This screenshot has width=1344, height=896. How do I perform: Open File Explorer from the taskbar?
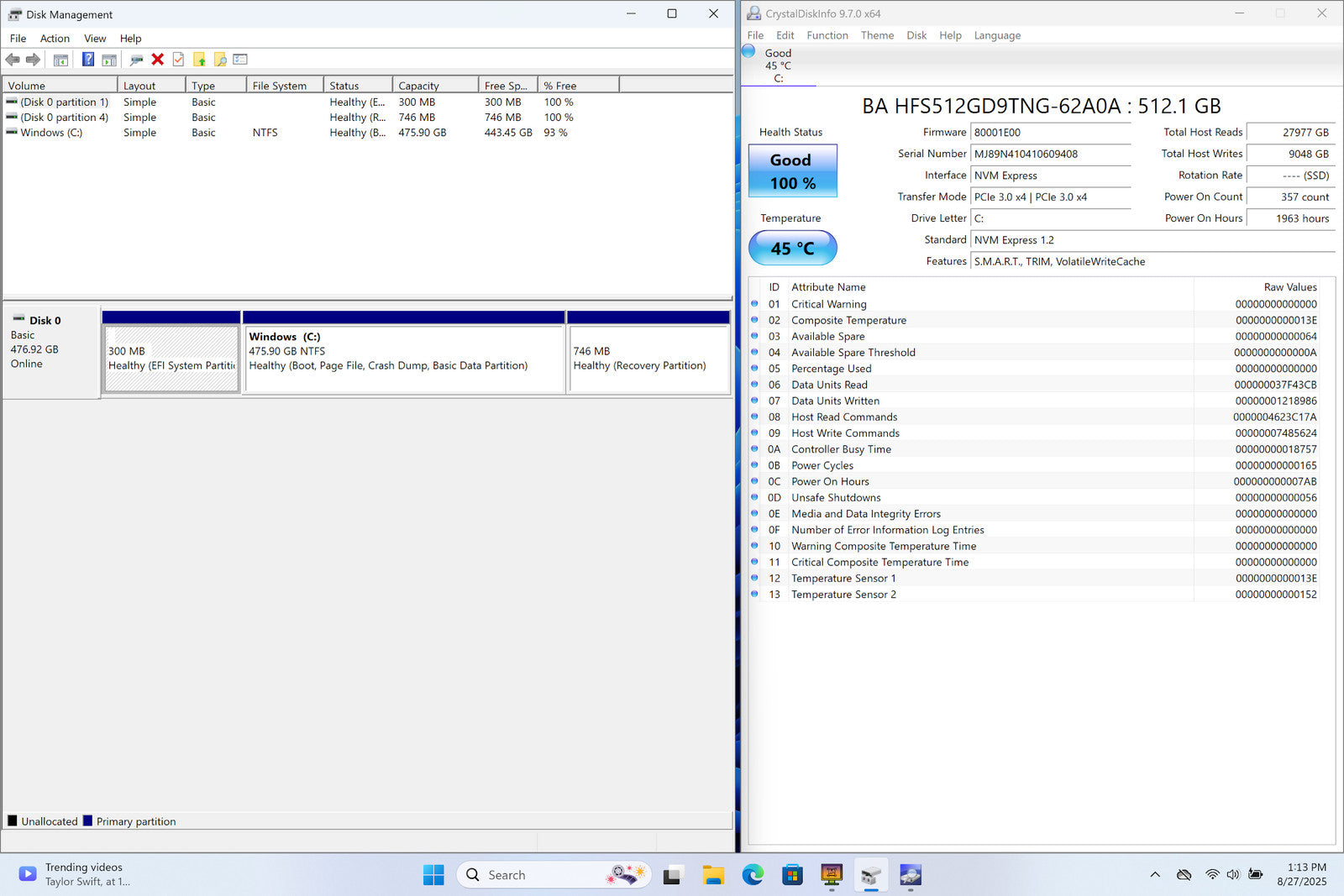click(x=713, y=875)
